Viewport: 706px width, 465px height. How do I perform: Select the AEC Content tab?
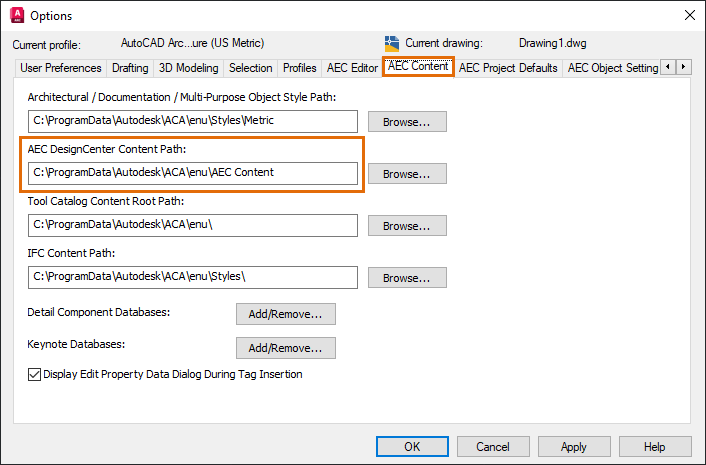point(418,67)
